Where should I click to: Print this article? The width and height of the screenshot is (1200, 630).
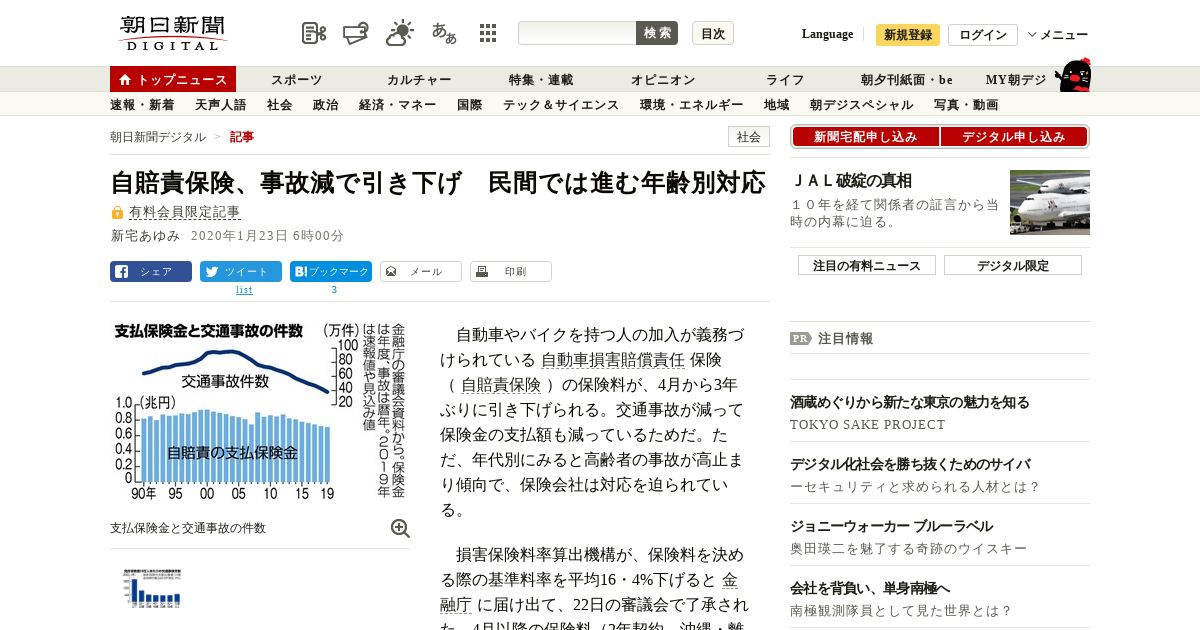click(x=511, y=271)
